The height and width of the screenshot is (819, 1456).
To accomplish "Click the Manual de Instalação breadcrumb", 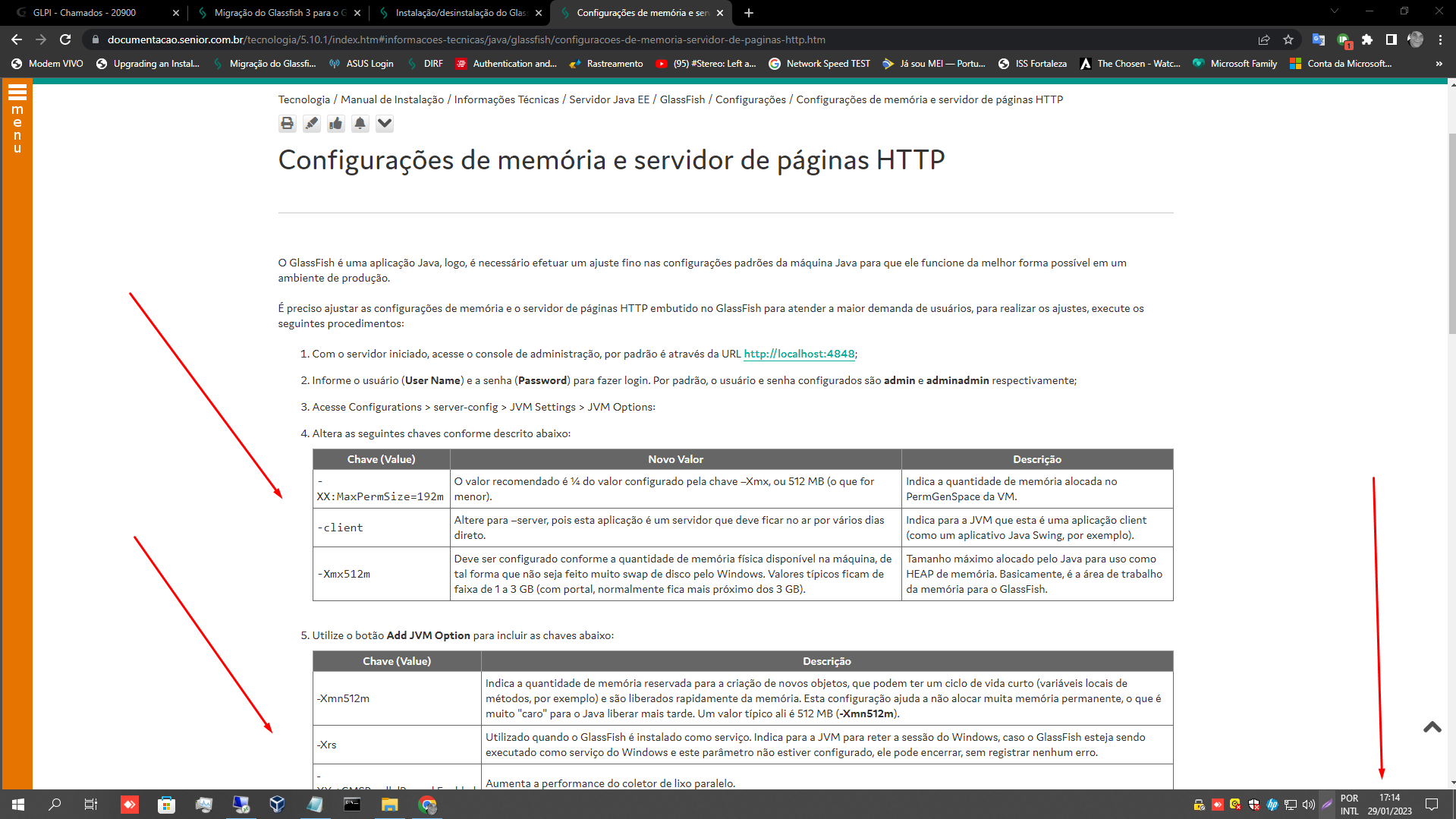I will point(392,99).
